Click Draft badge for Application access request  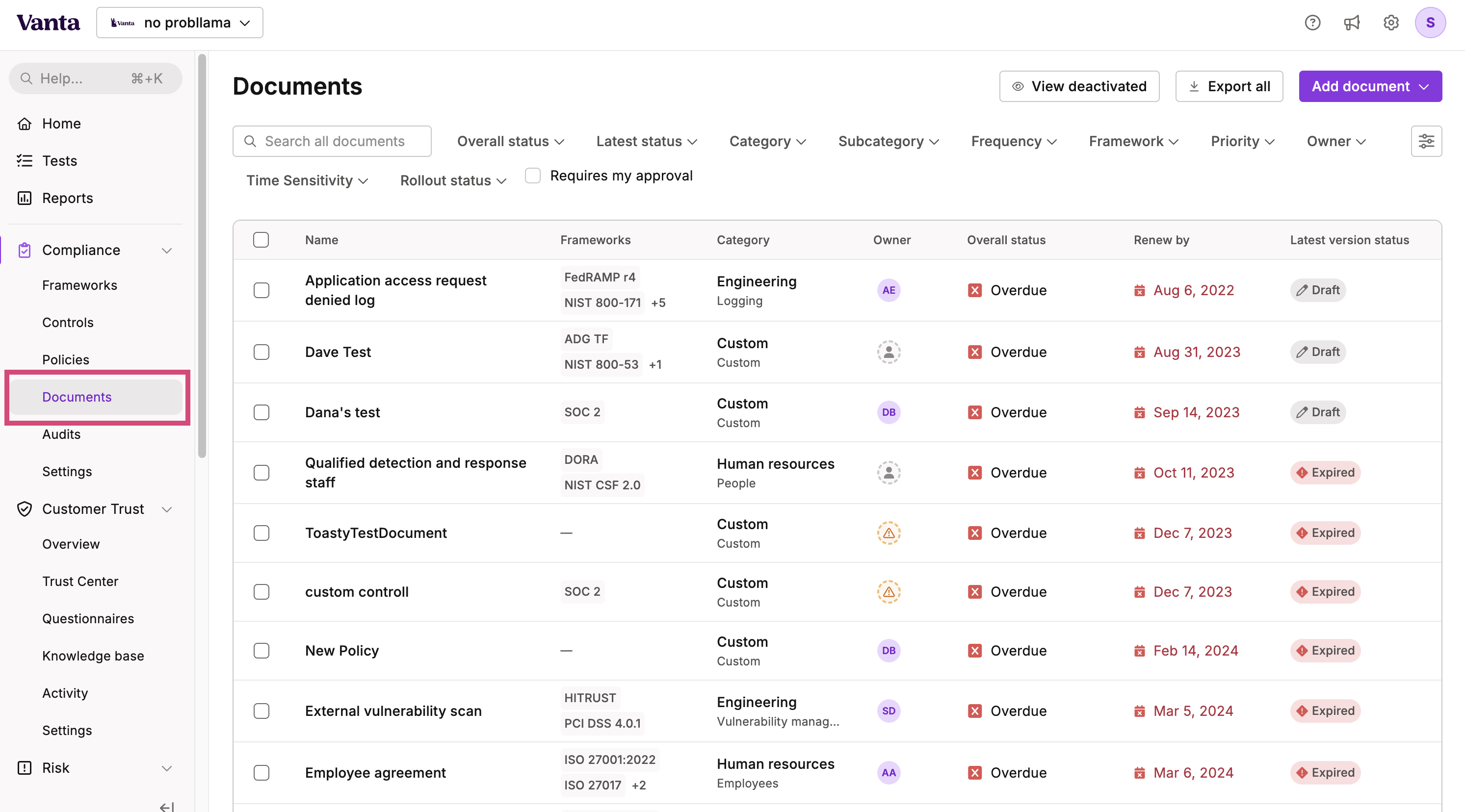(1318, 290)
